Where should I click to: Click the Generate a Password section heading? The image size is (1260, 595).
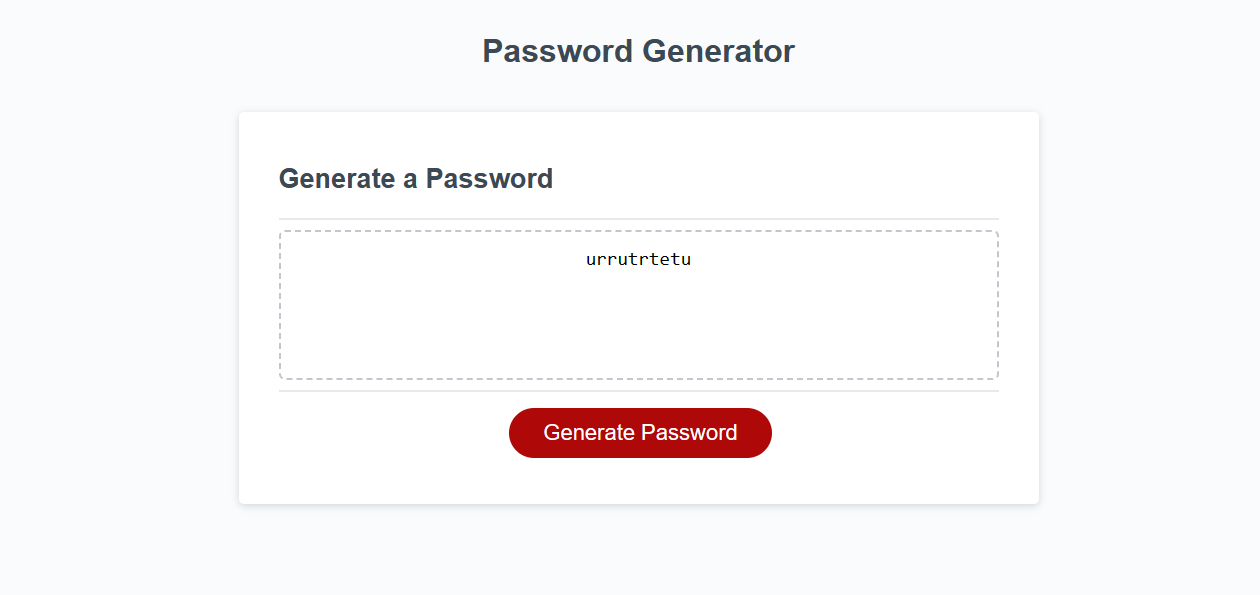point(416,179)
